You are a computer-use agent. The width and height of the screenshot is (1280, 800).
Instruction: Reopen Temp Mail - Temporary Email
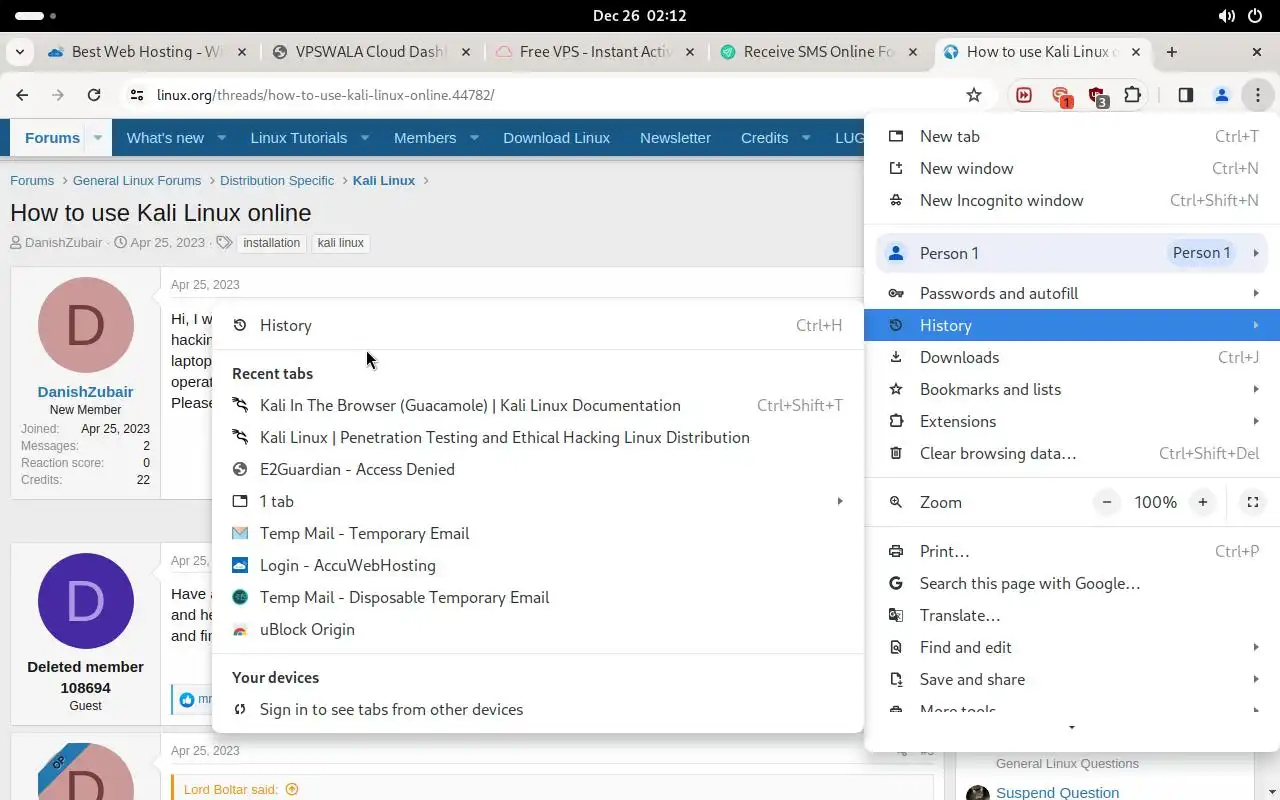[x=538, y=533]
